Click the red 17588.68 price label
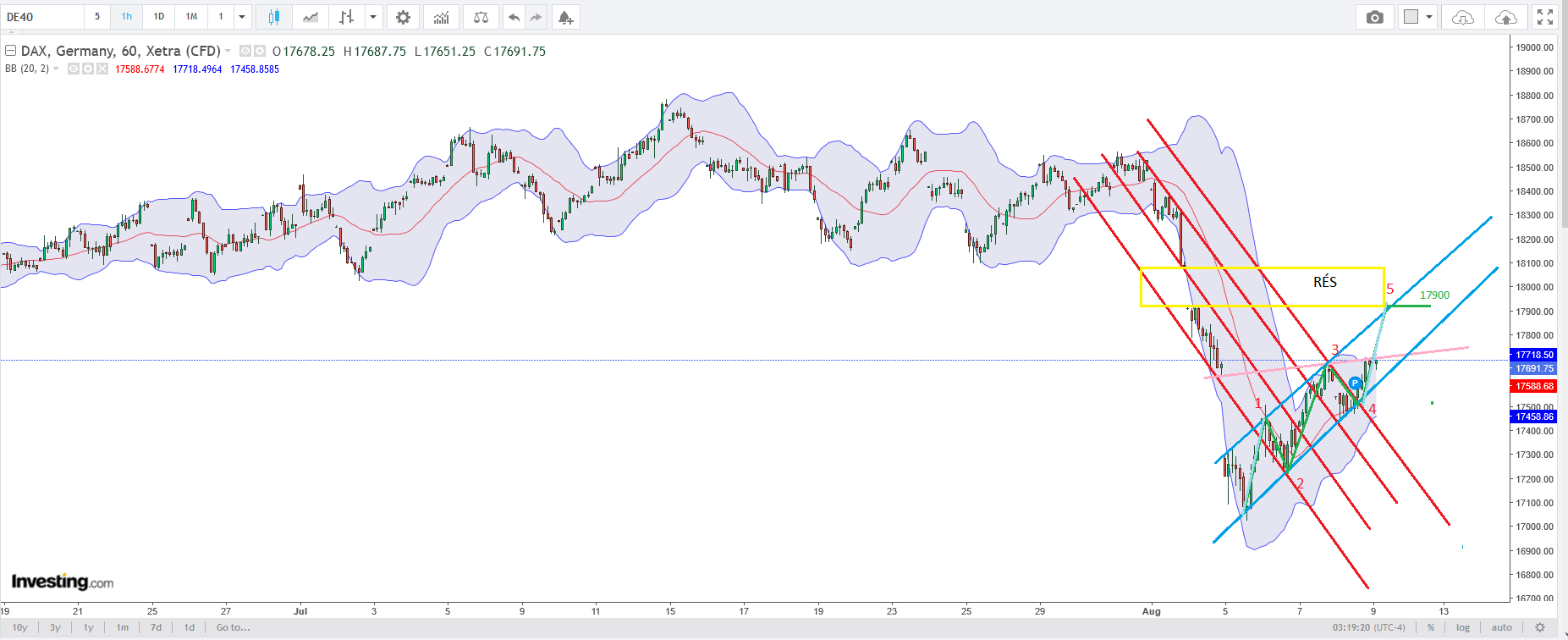Viewport: 1568px width, 640px height. [x=1534, y=386]
